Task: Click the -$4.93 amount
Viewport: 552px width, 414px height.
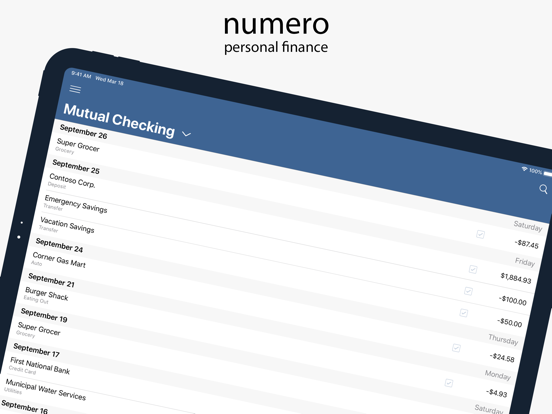Action: [x=497, y=392]
